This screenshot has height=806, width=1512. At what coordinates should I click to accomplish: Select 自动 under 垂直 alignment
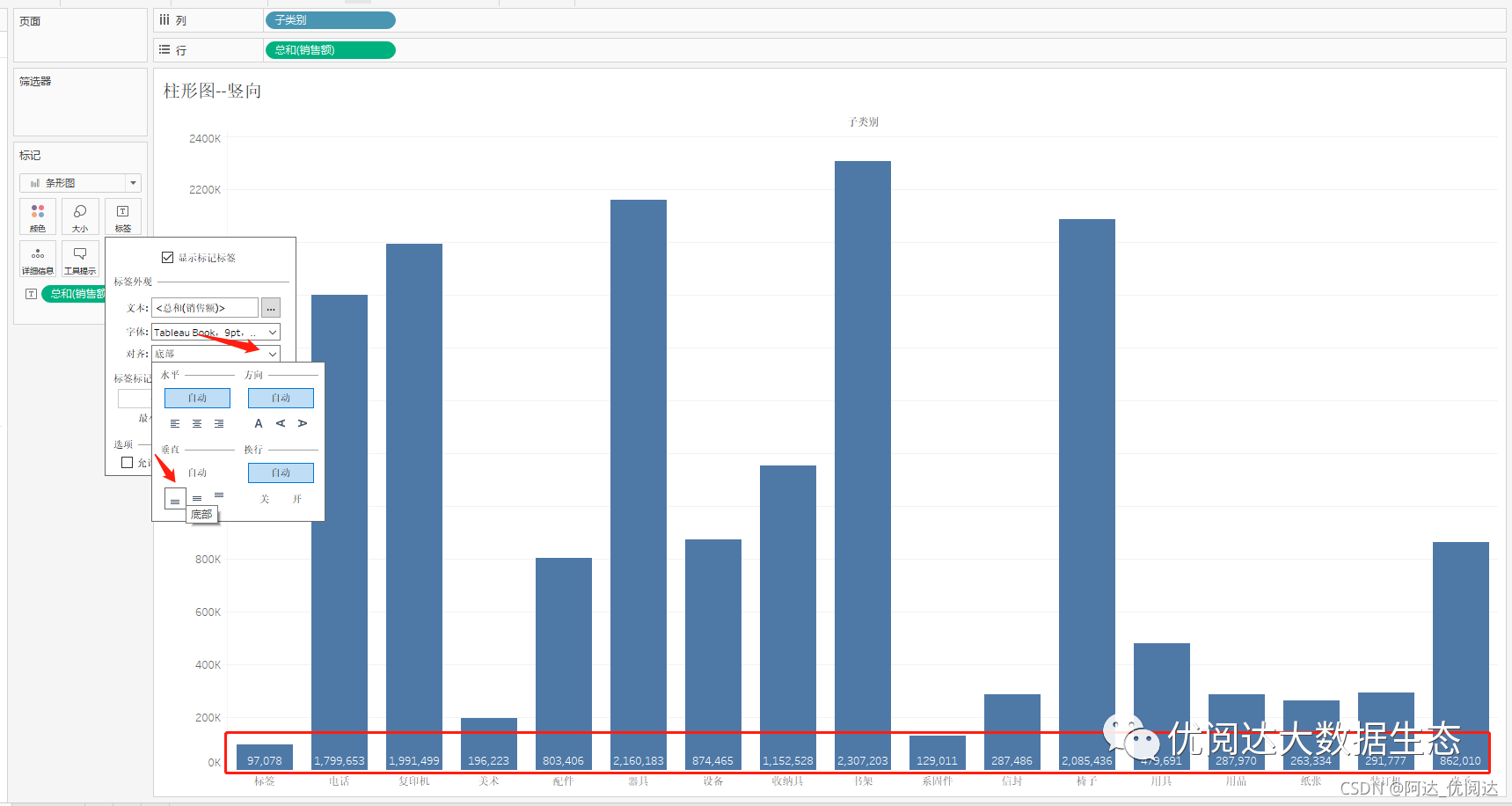197,473
